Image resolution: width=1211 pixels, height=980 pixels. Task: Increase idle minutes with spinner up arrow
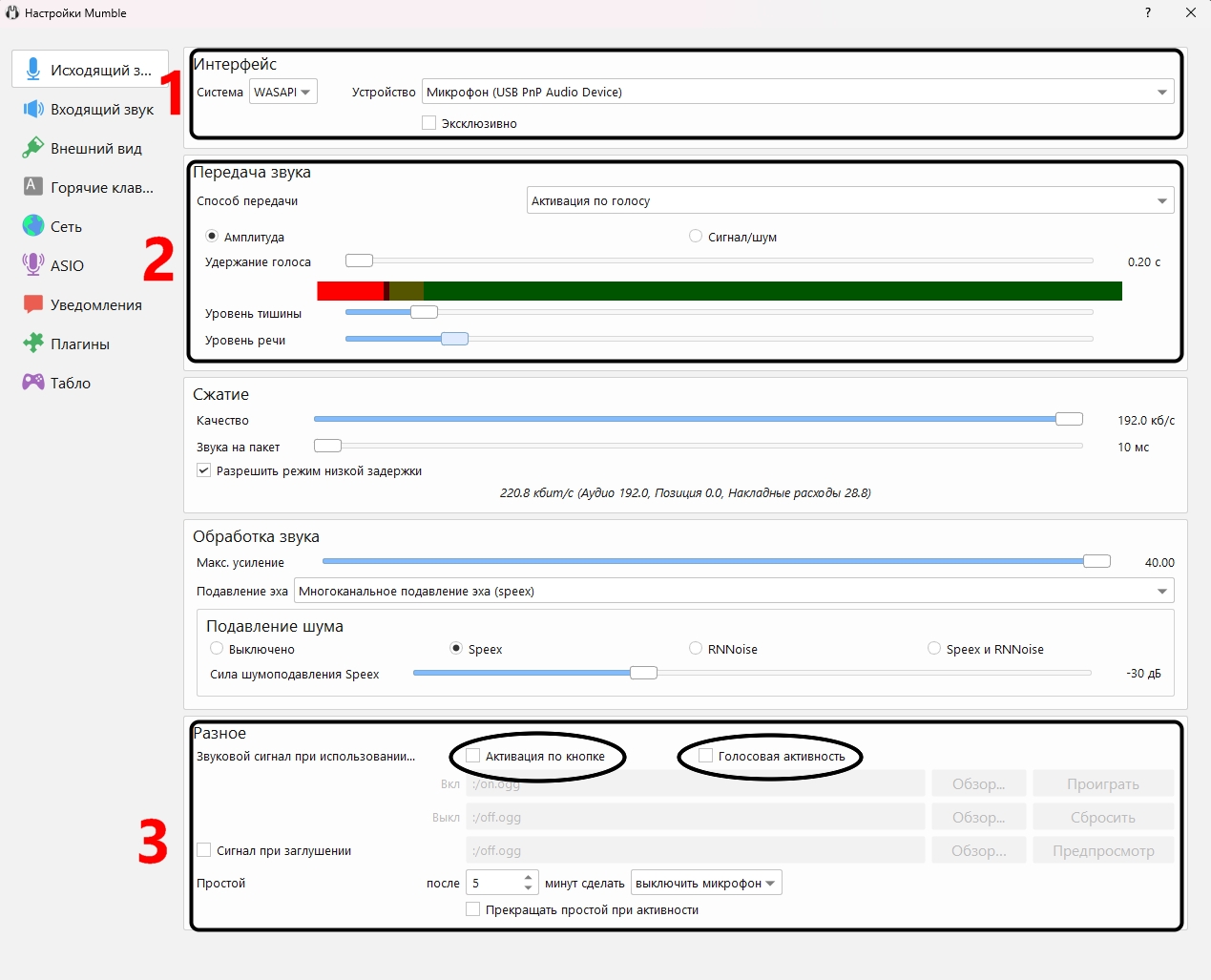click(529, 877)
